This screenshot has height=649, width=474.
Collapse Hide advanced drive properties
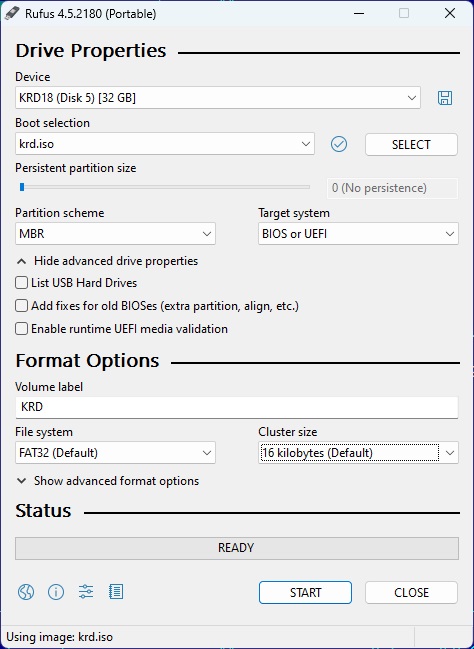click(107, 261)
